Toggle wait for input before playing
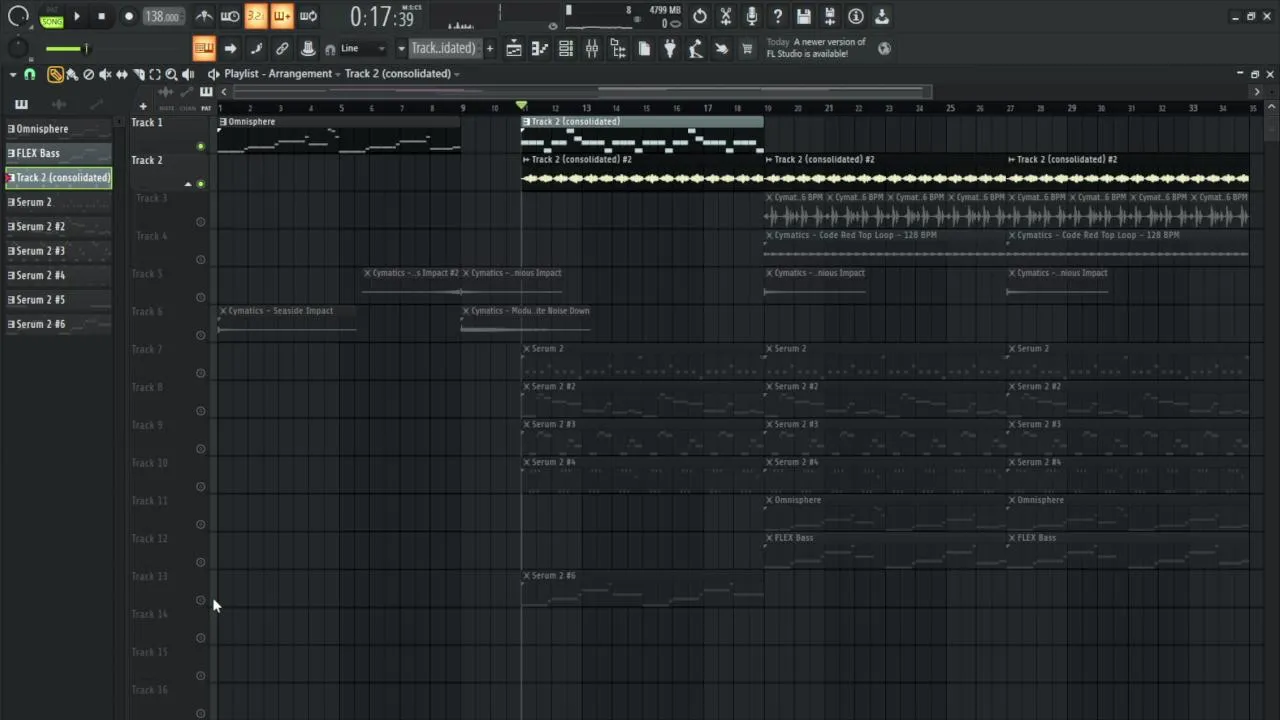The width and height of the screenshot is (1280, 720). click(230, 16)
